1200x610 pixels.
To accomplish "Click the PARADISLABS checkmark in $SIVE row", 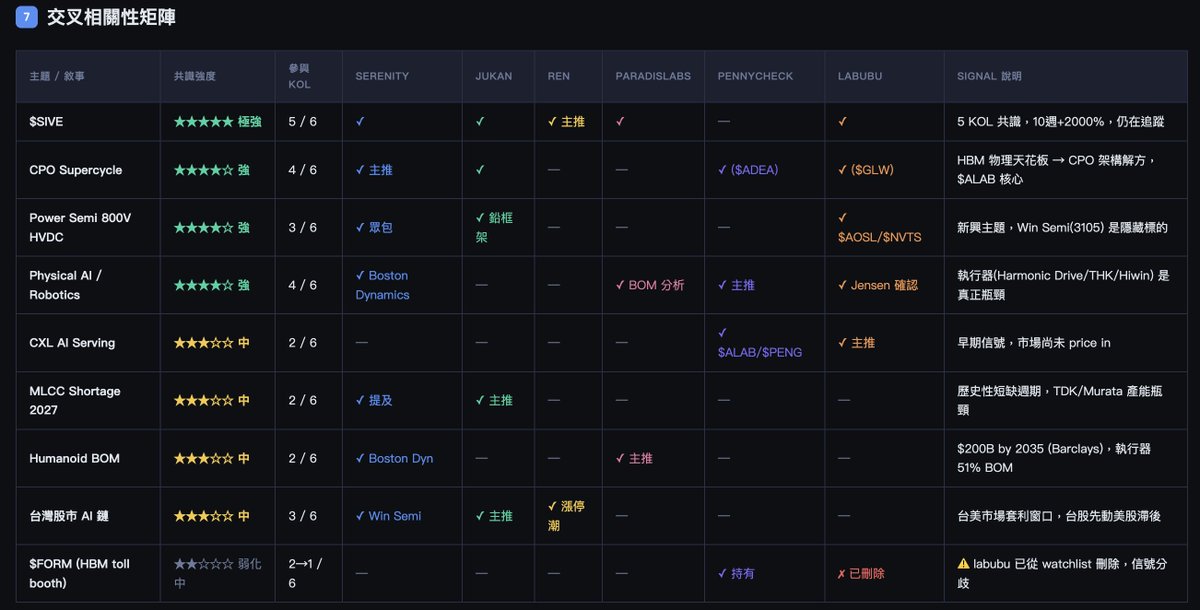I will 620,121.
